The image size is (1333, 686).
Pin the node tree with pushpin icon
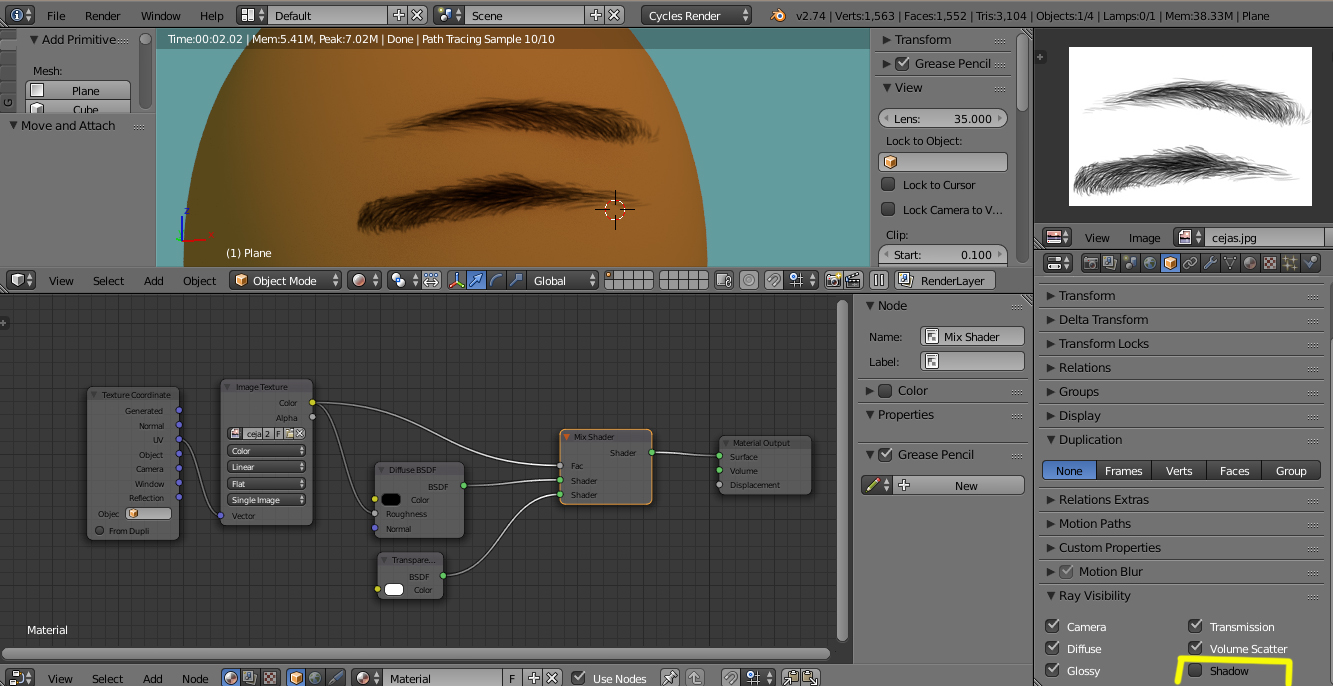[x=670, y=678]
